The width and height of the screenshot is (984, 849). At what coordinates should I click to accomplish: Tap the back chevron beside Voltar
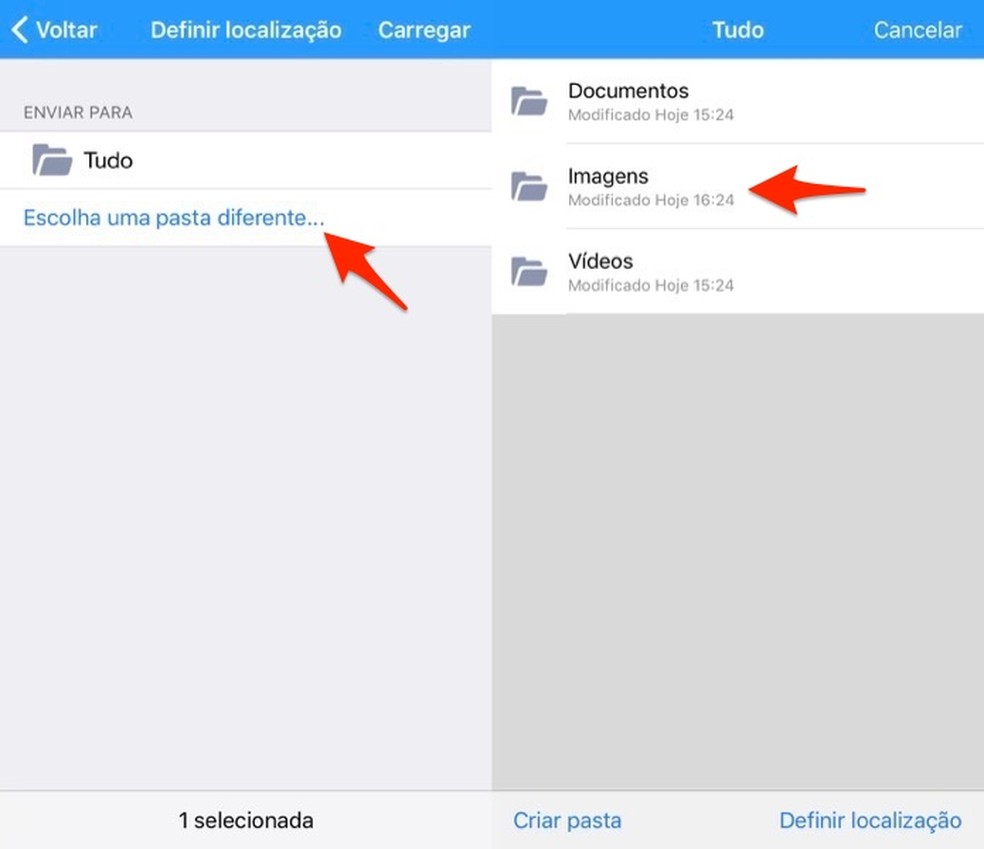coord(17,29)
